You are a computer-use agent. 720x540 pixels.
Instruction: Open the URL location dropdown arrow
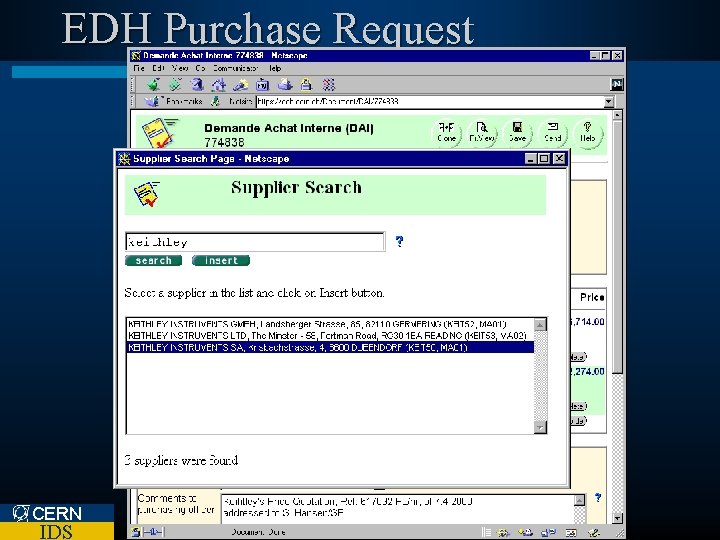609,101
